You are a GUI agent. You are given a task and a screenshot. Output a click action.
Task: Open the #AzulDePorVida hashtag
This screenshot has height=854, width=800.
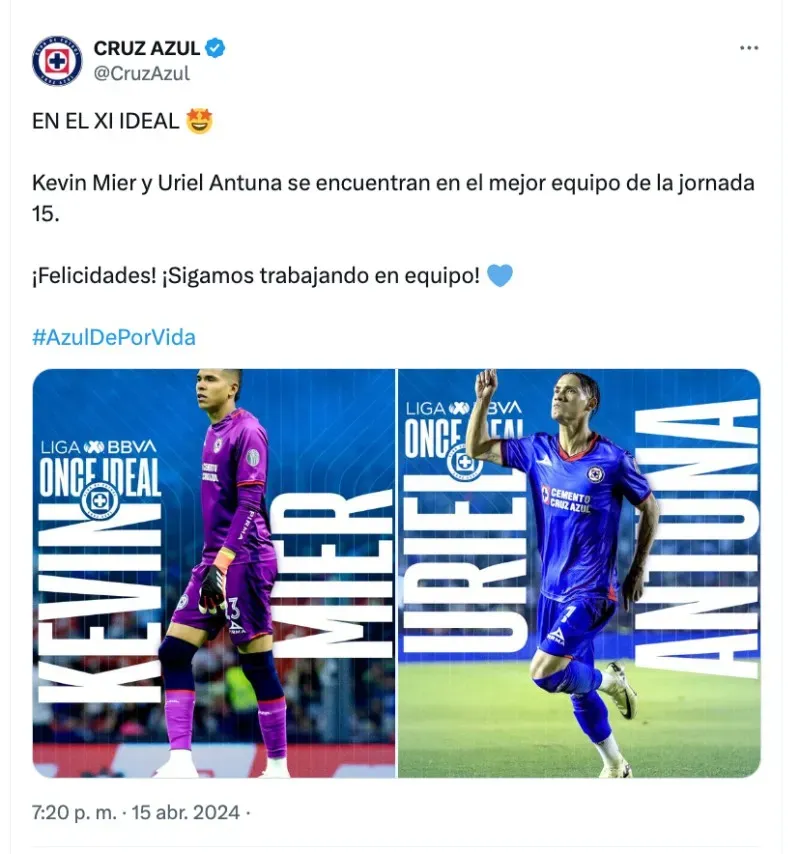tap(114, 337)
